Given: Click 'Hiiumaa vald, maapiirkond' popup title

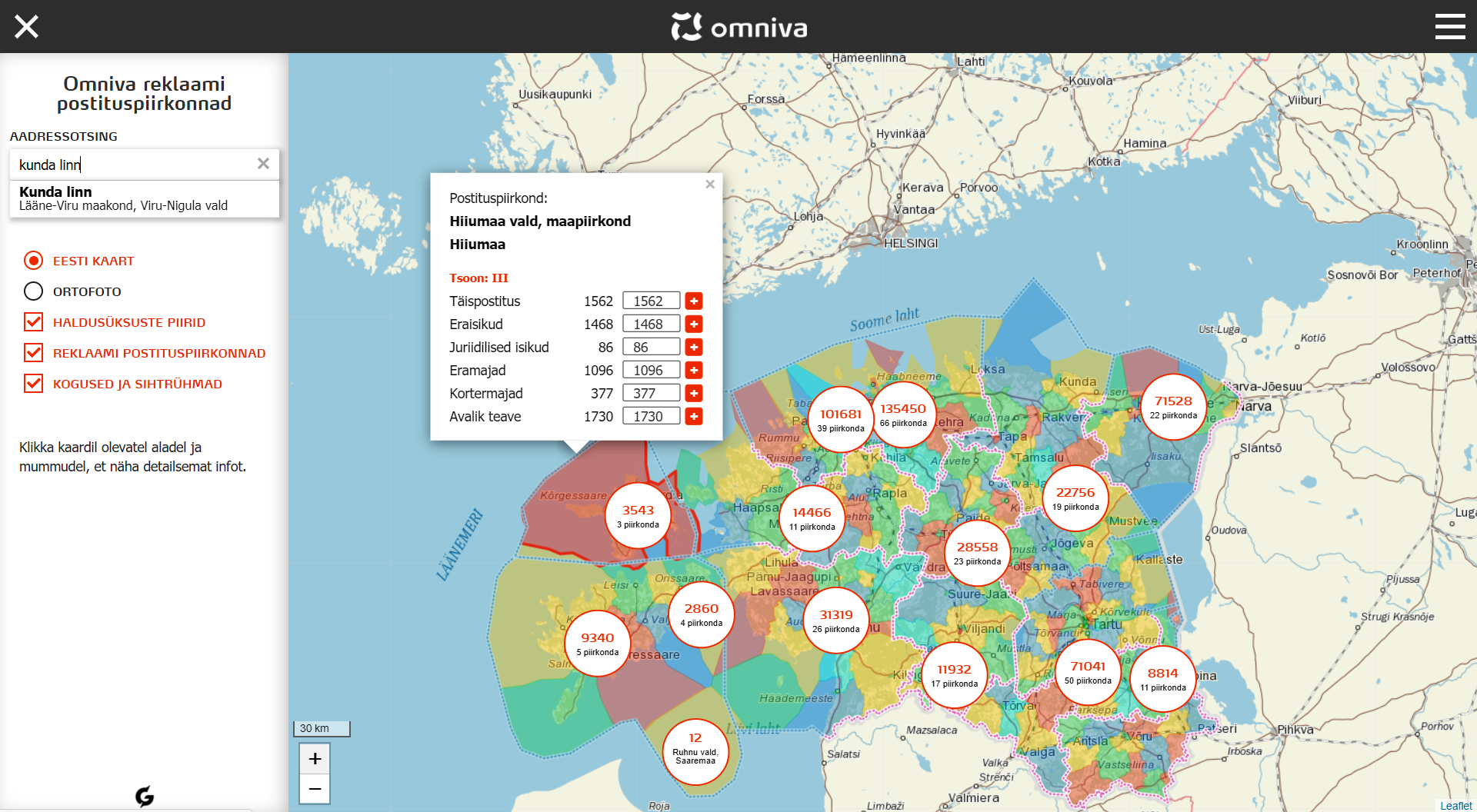Looking at the screenshot, I should pyautogui.click(x=540, y=221).
